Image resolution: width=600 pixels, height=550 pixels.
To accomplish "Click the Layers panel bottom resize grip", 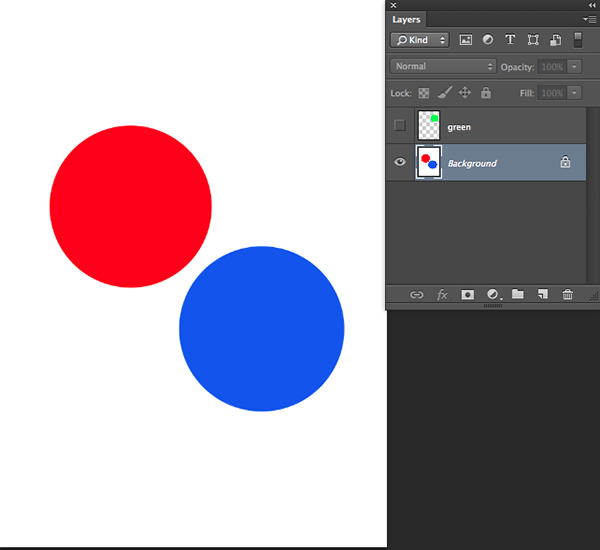I will [x=493, y=306].
